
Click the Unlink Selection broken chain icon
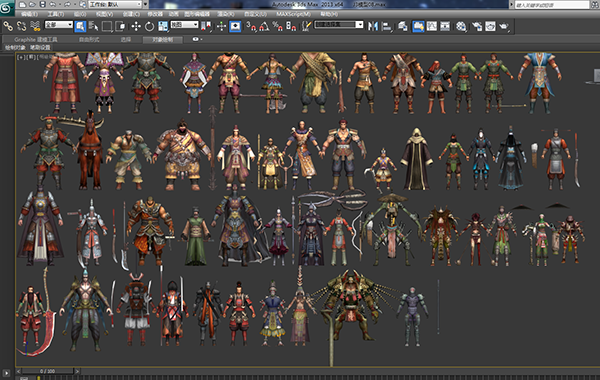point(22,26)
